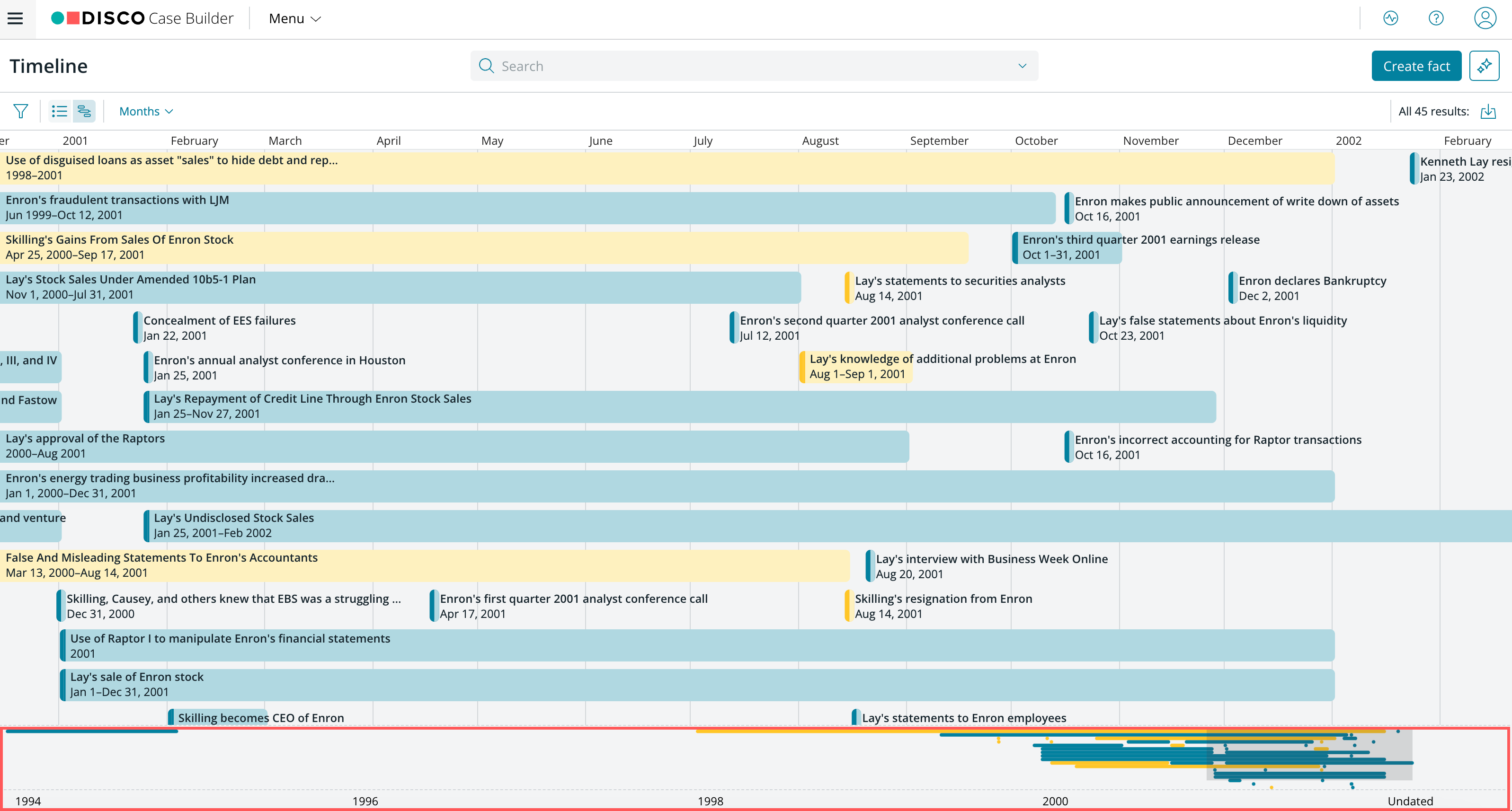The width and height of the screenshot is (1512, 811).
Task: Open Enron's annual analyst conference in Houston
Action: (x=275, y=368)
